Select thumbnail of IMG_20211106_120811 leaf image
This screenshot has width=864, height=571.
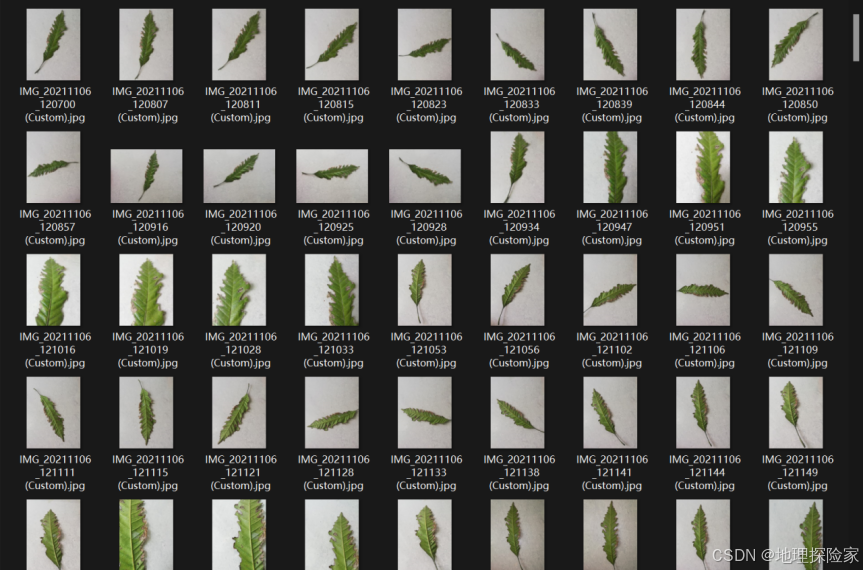tap(239, 45)
